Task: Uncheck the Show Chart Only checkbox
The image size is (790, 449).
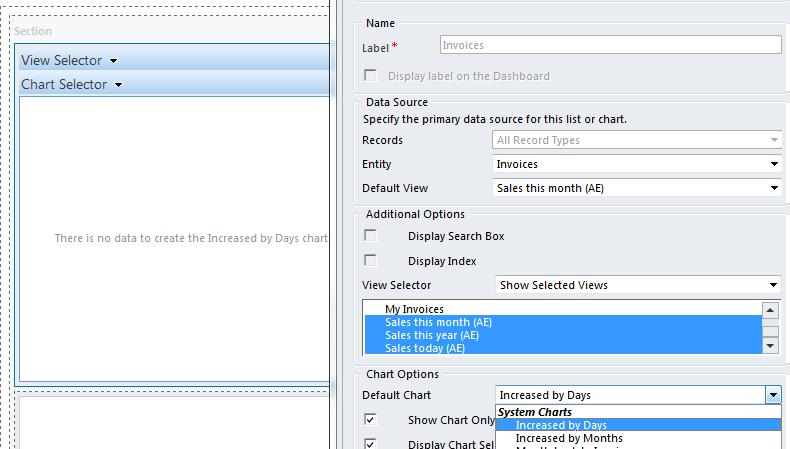Action: (371, 420)
